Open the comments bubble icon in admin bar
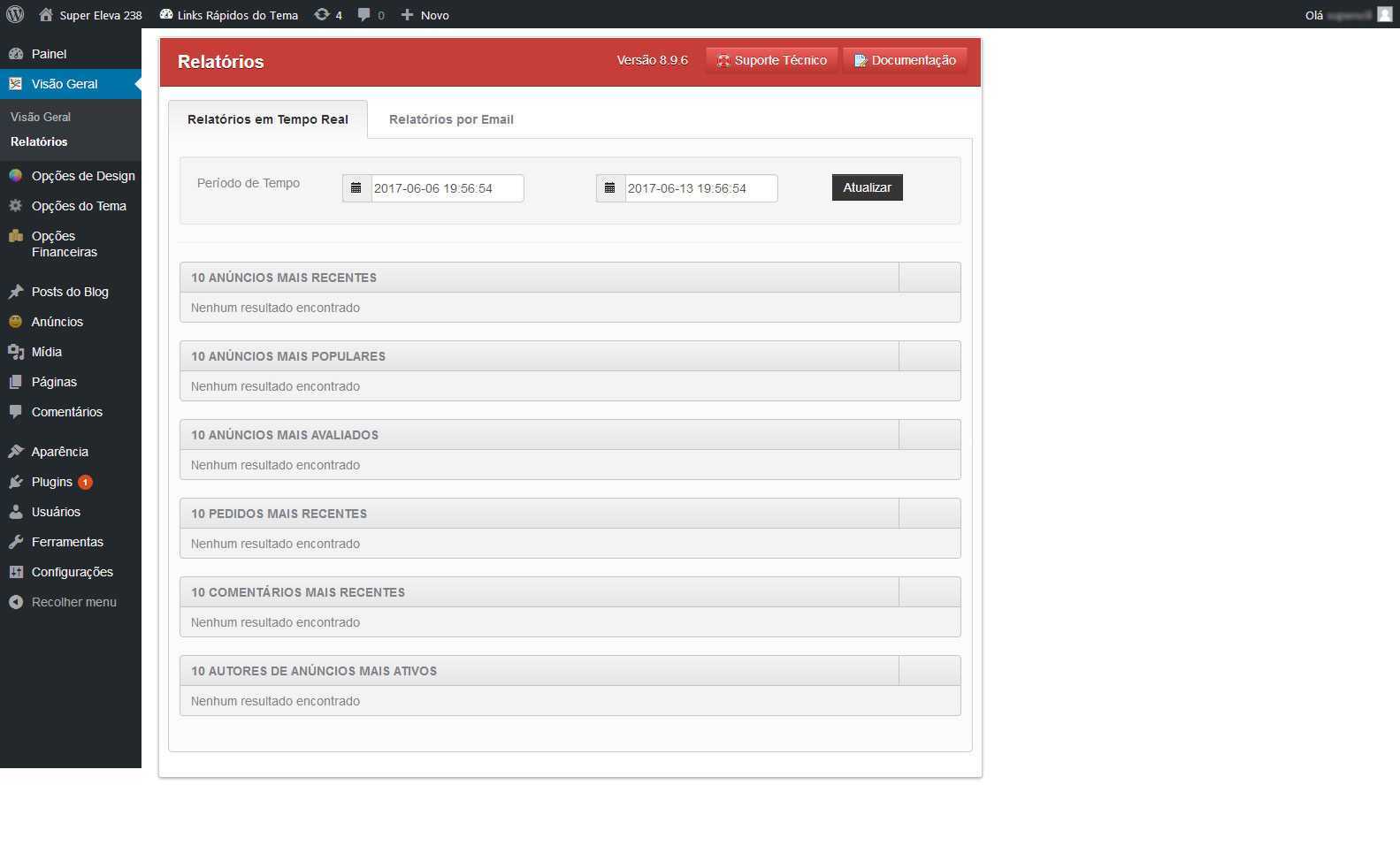Viewport: 1400px width, 861px height. 364,14
